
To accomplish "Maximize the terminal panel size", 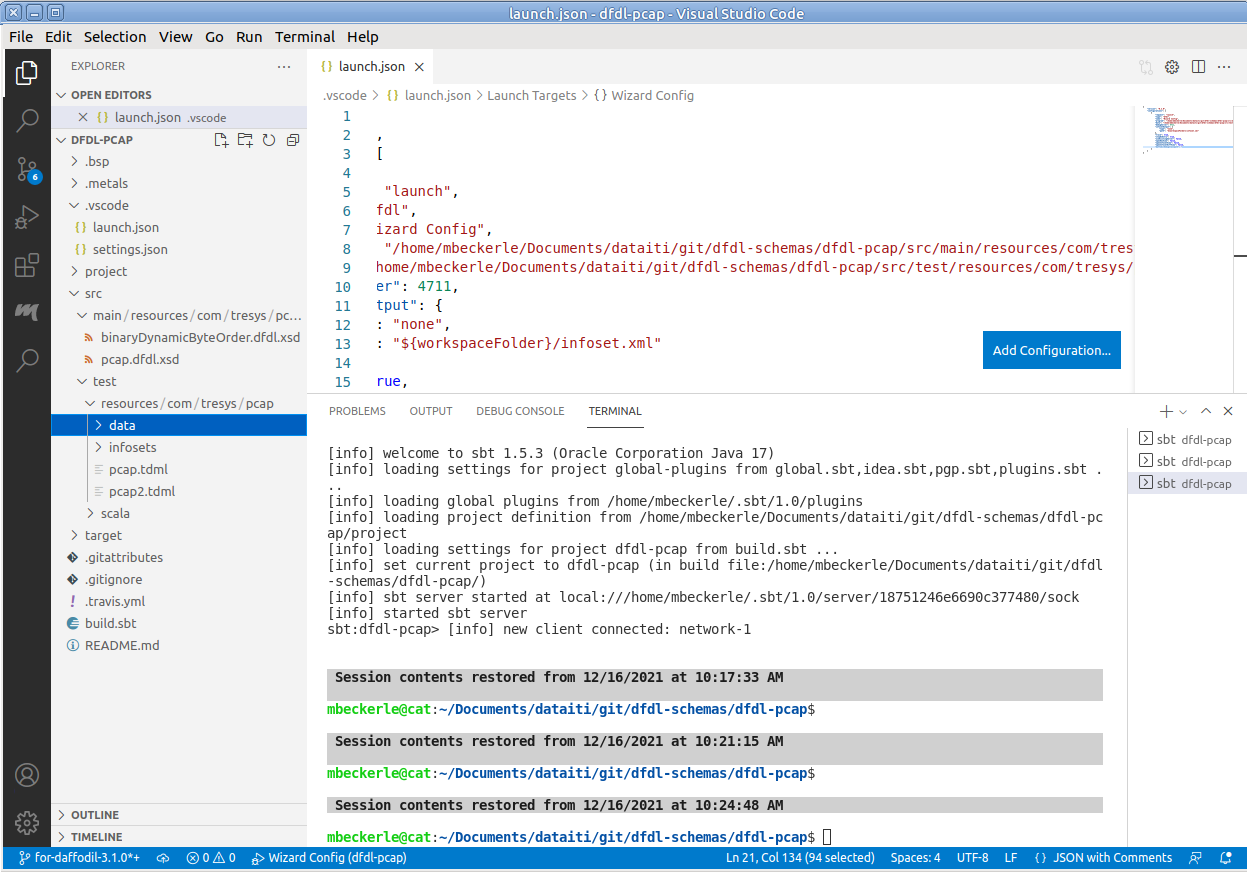I will [x=1206, y=411].
